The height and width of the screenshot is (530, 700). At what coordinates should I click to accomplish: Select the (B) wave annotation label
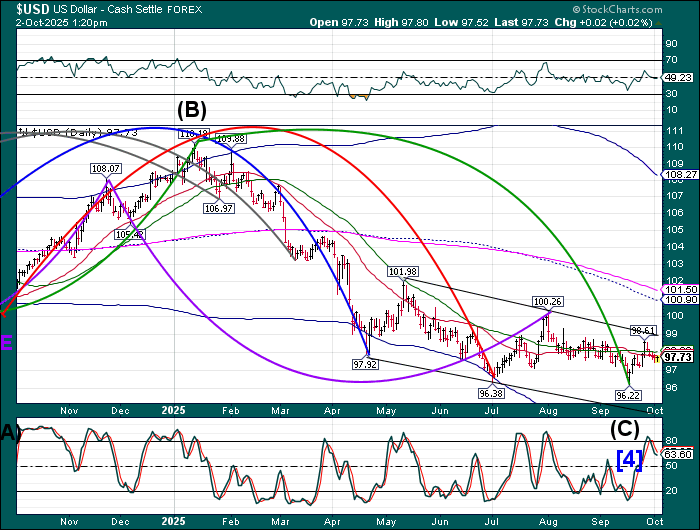pos(192,110)
